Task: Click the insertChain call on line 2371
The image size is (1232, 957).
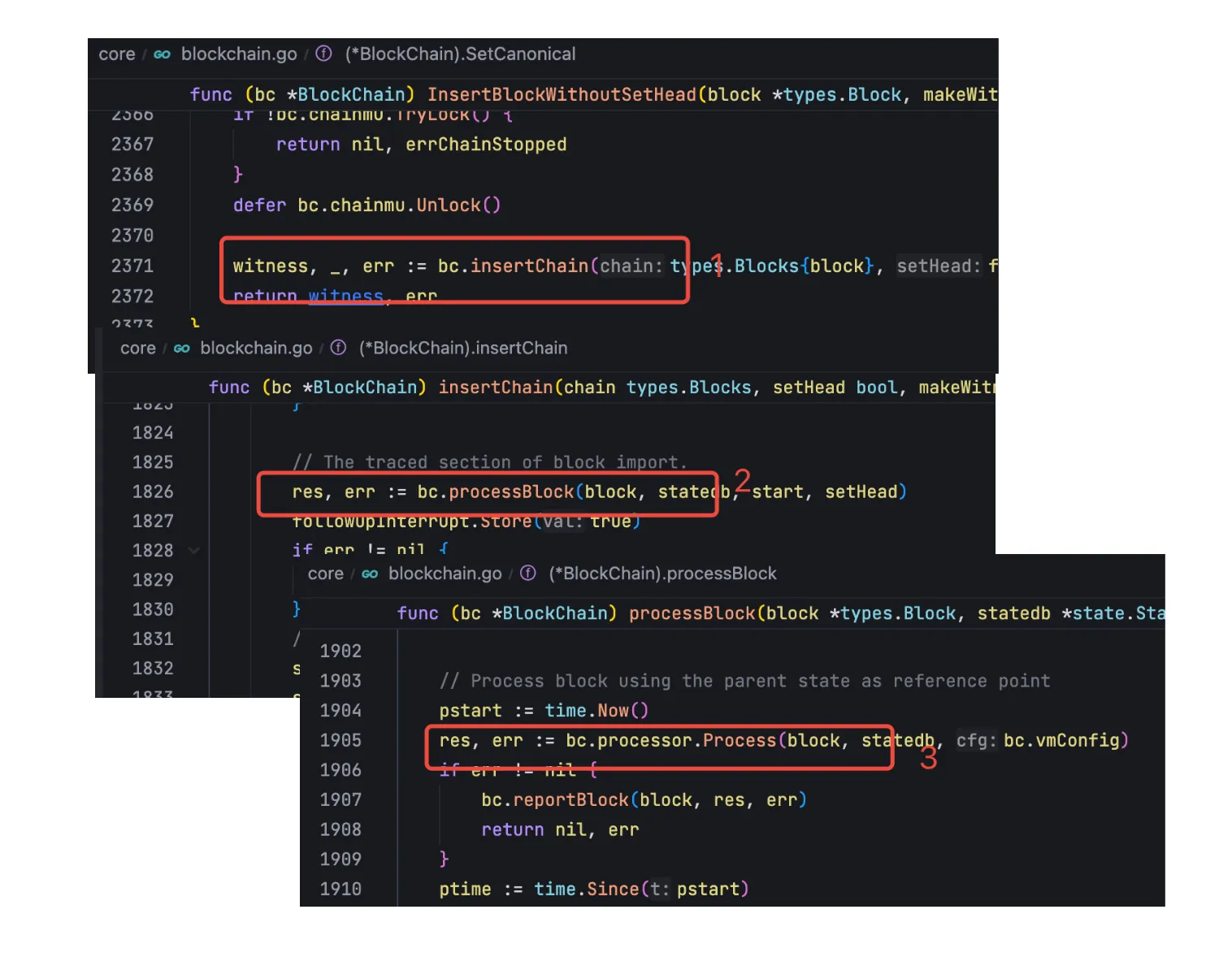Action: coord(529,266)
